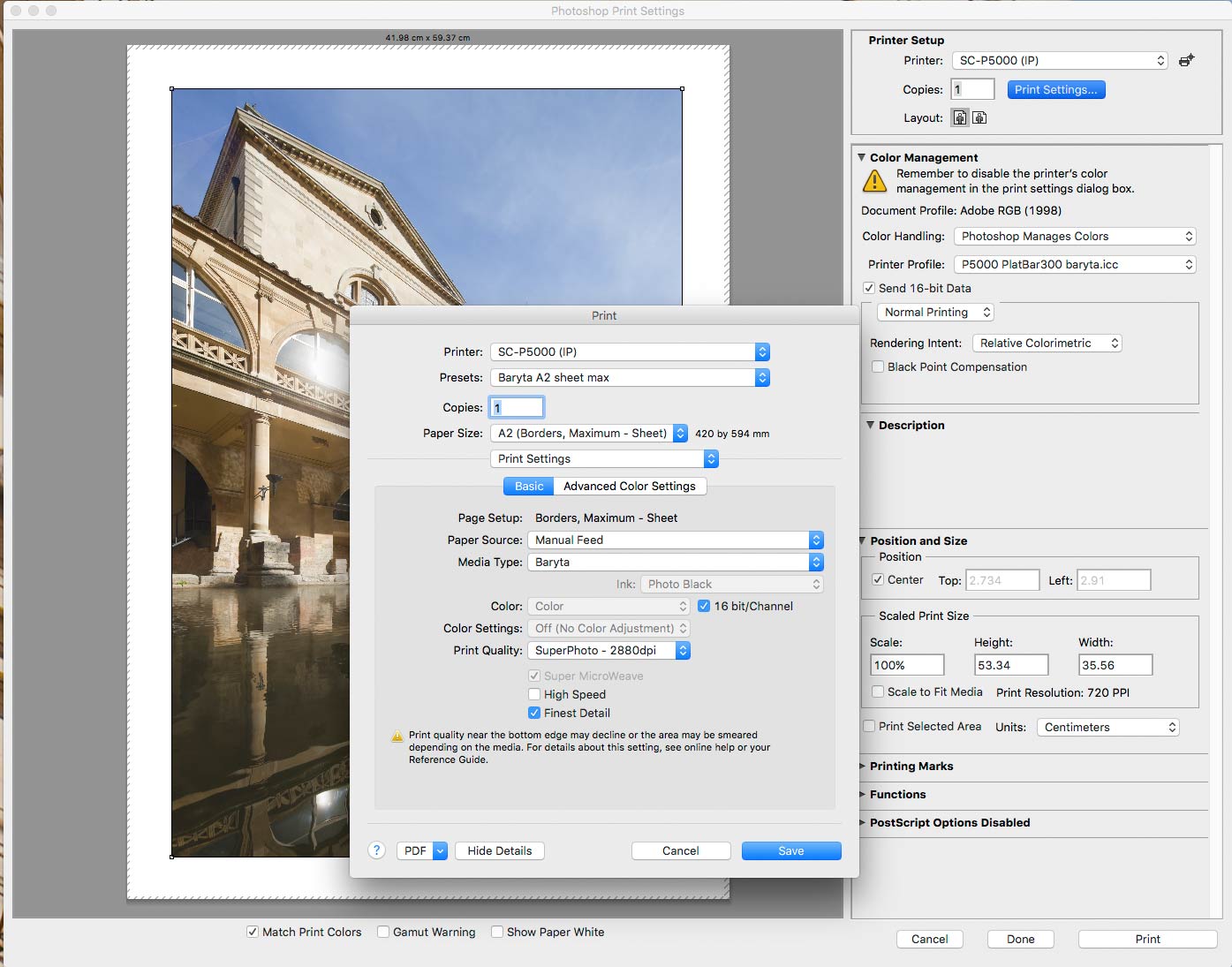Viewport: 1232px width, 967px height.
Task: Toggle 16 bit/Channel checkbox
Action: coord(704,606)
